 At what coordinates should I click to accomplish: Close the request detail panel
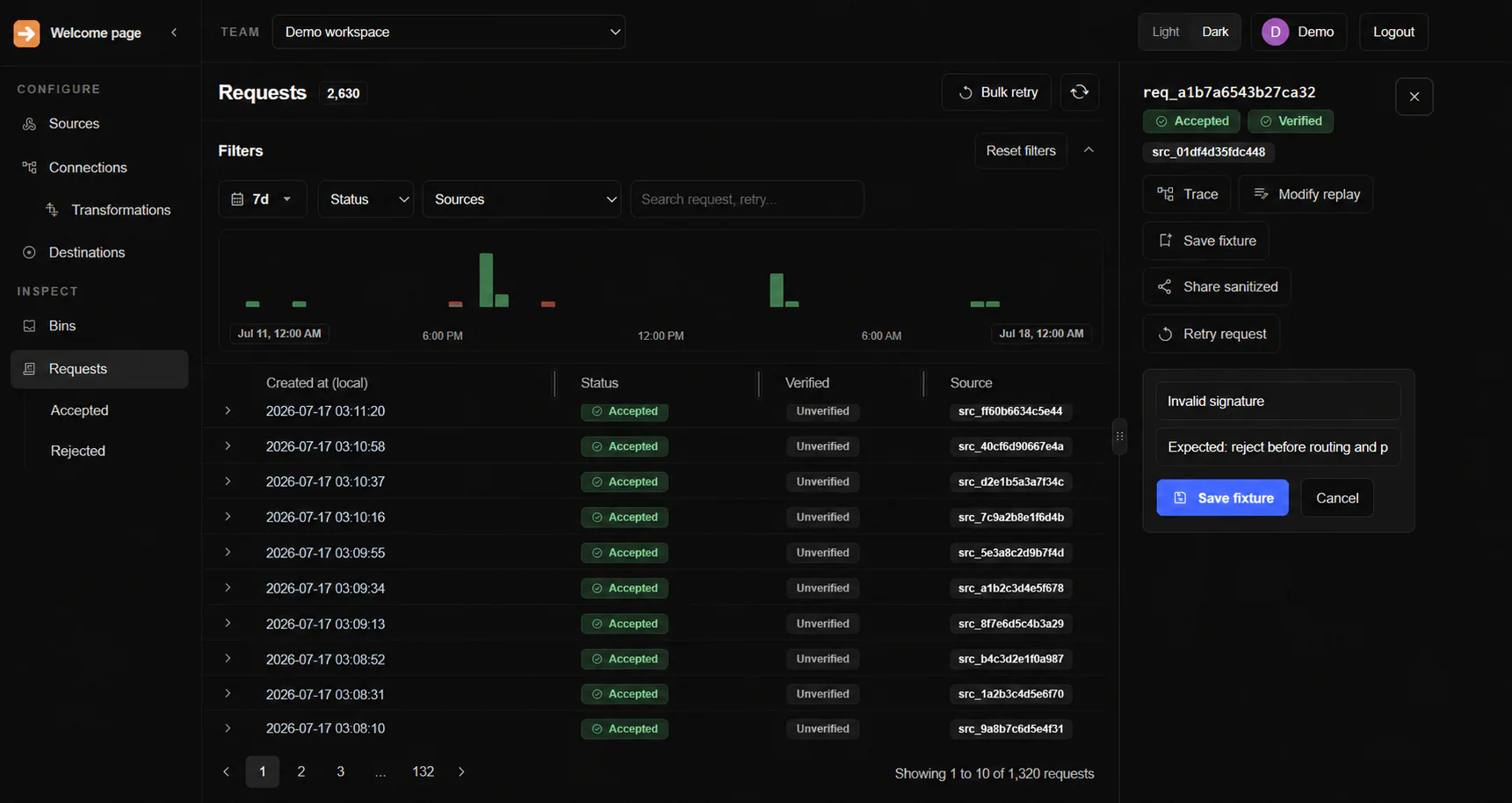1414,97
